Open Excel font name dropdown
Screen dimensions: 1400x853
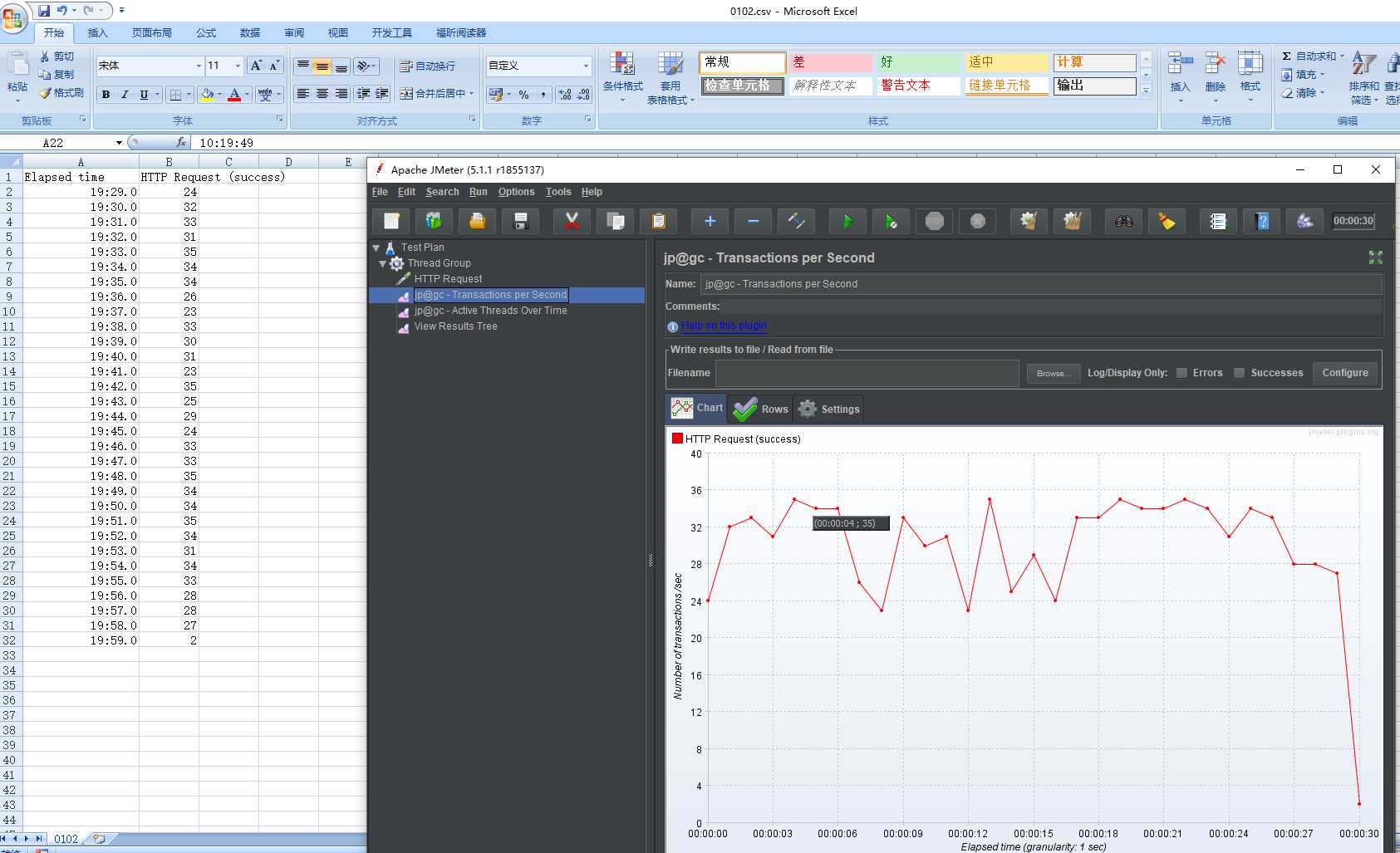pyautogui.click(x=199, y=66)
